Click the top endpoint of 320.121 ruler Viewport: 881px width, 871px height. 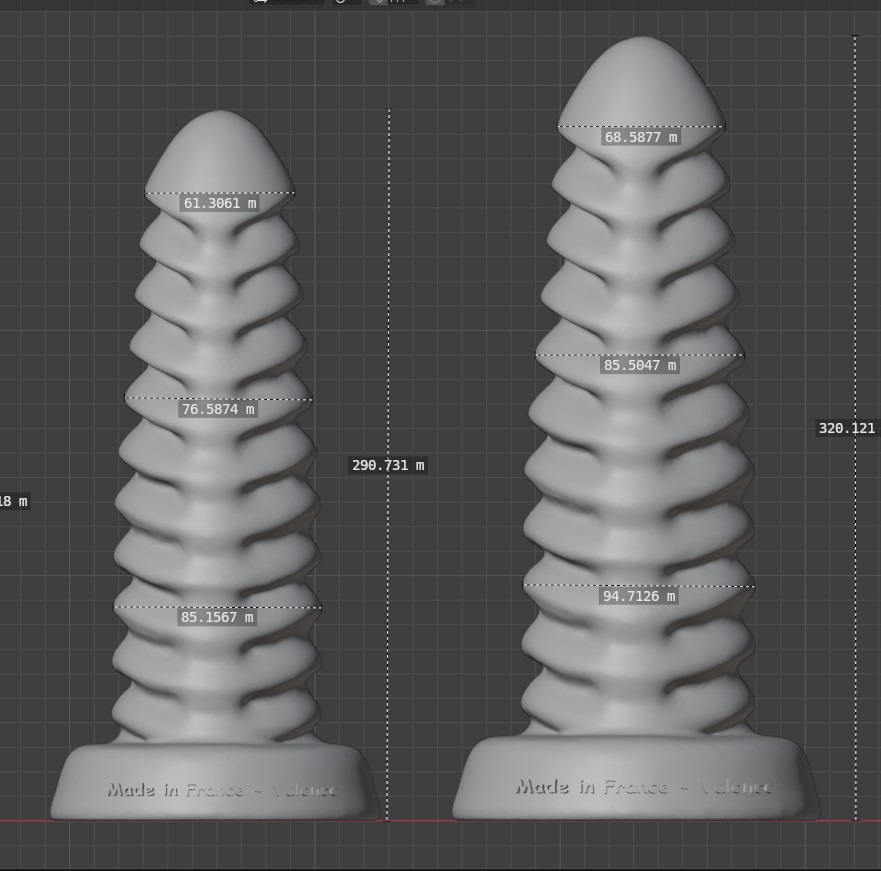coord(855,37)
